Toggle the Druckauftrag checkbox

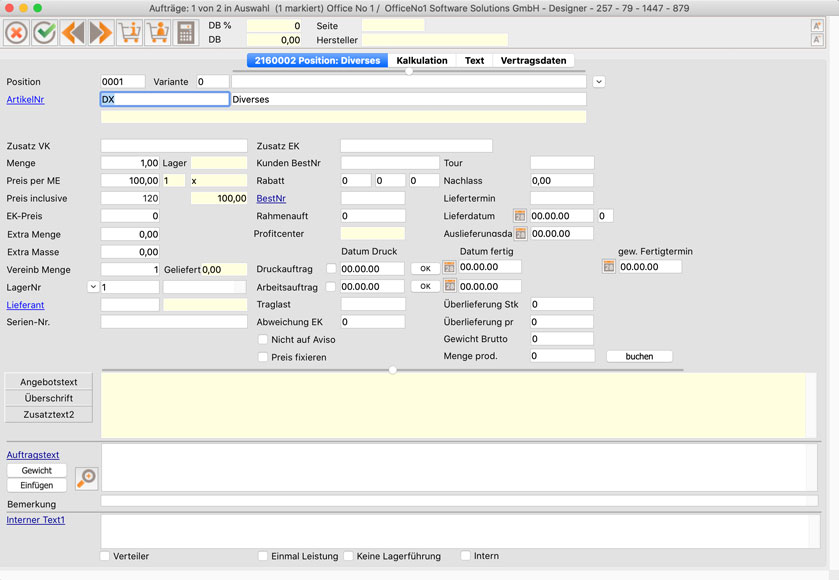(x=331, y=269)
